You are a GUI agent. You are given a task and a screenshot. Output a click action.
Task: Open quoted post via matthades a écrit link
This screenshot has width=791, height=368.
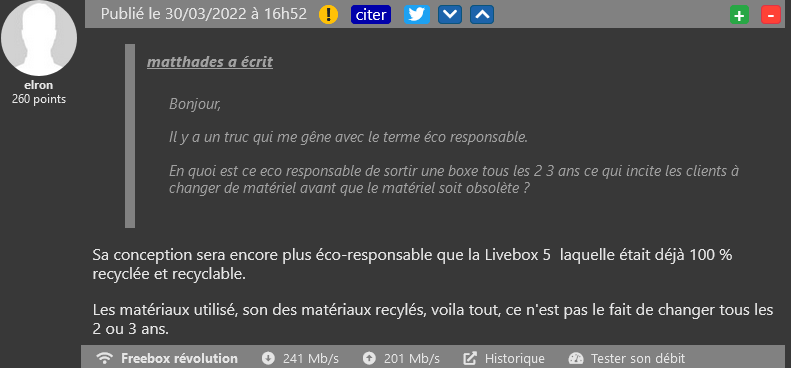point(210,62)
